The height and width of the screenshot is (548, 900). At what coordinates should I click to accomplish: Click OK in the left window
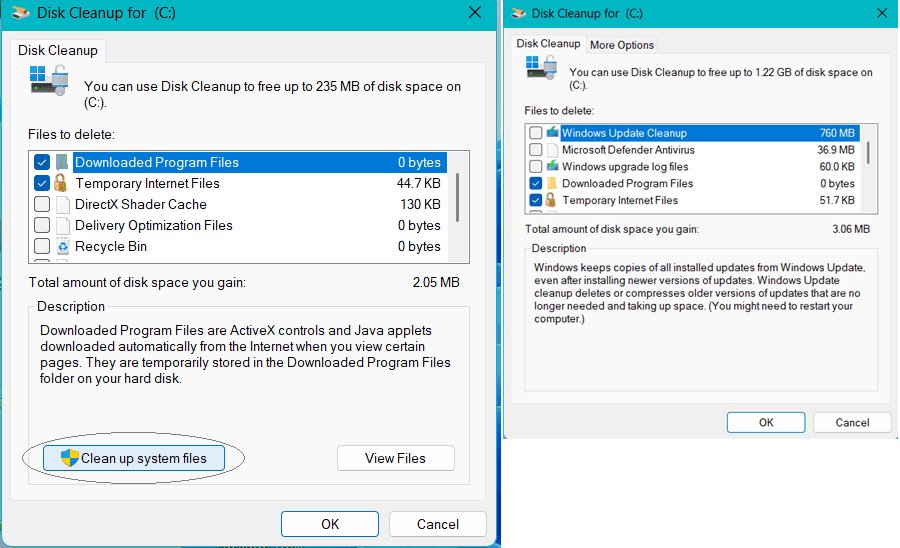click(x=330, y=524)
